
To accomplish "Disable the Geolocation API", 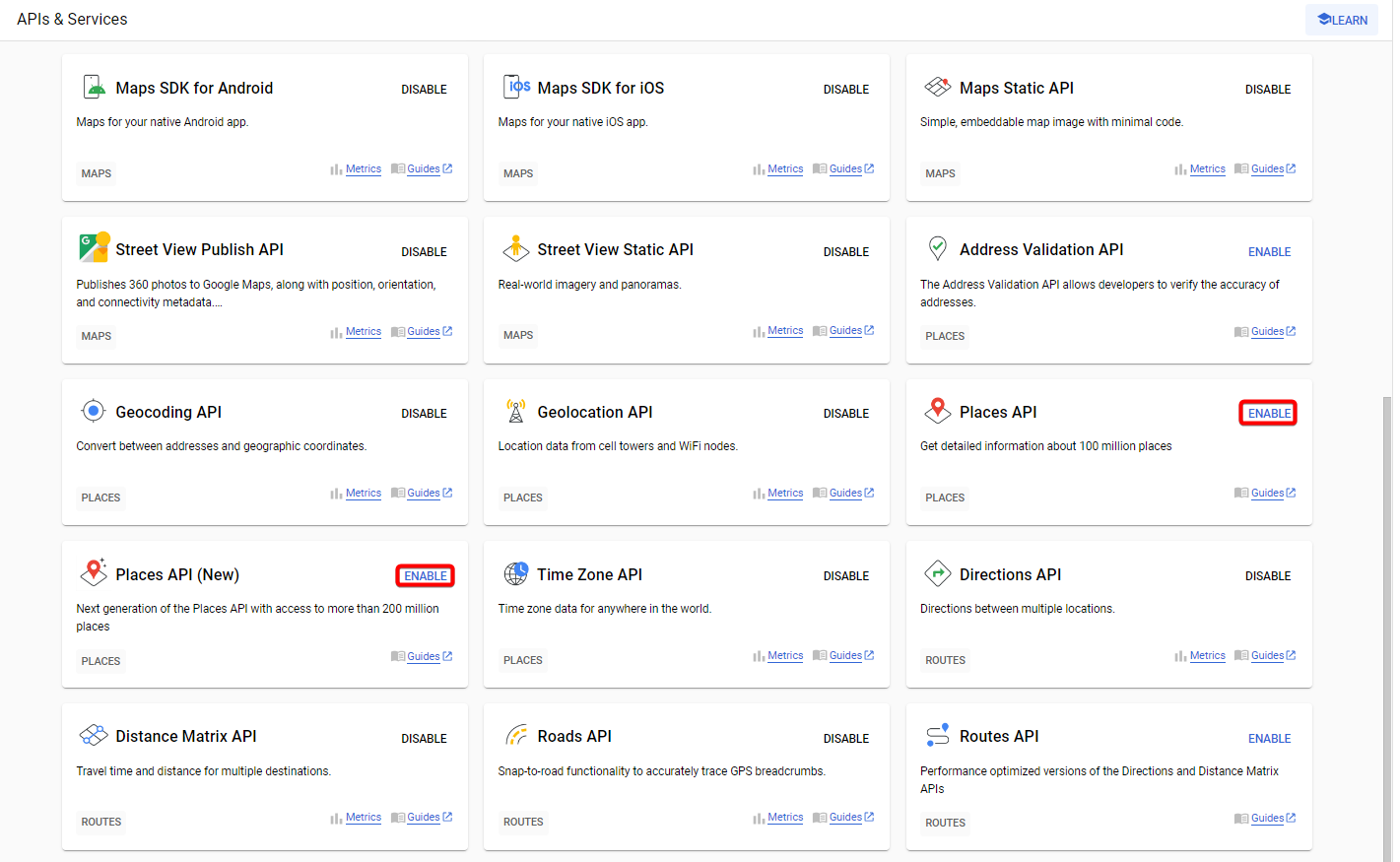I will click(846, 414).
